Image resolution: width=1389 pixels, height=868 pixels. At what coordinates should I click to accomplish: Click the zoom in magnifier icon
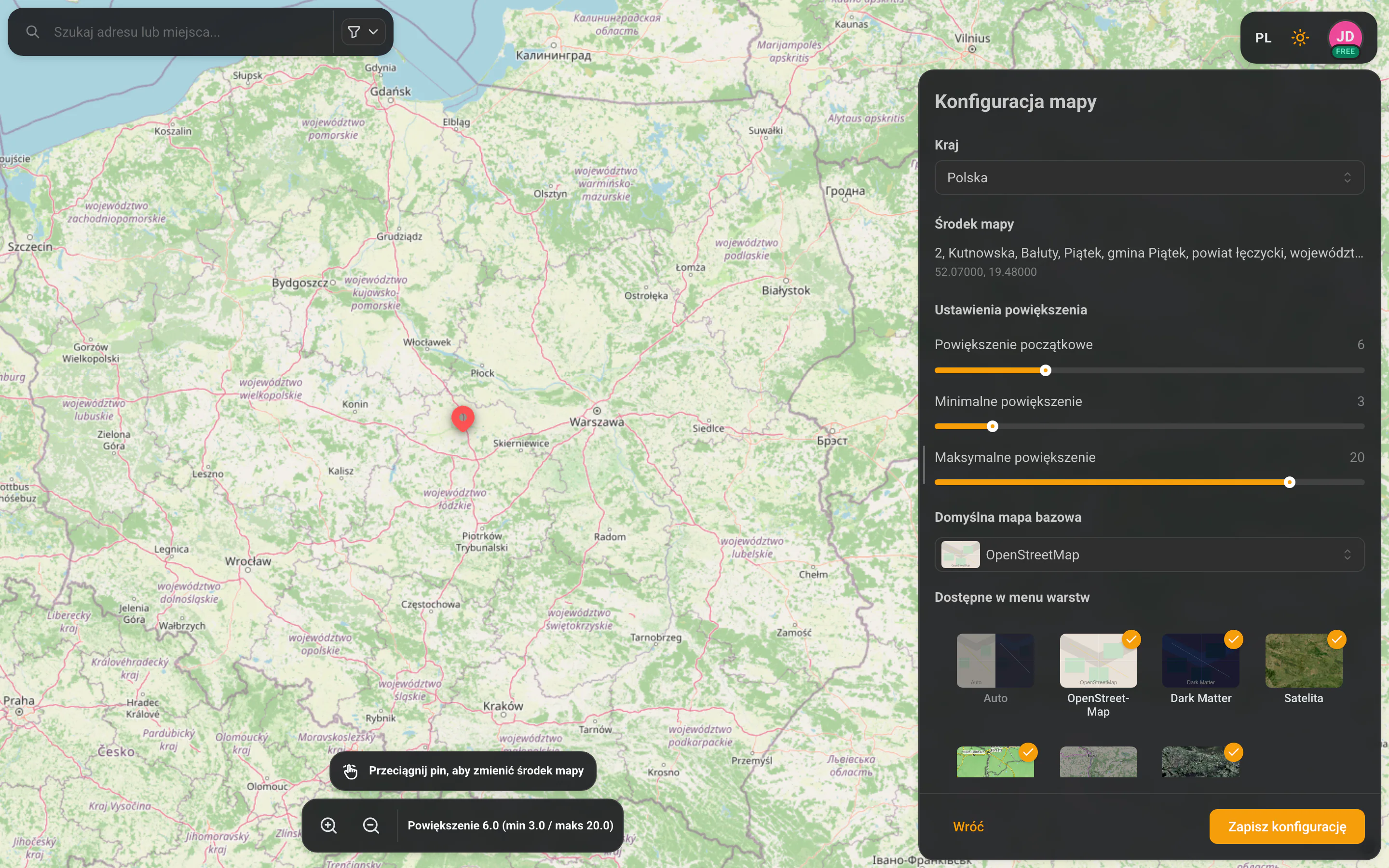[328, 826]
